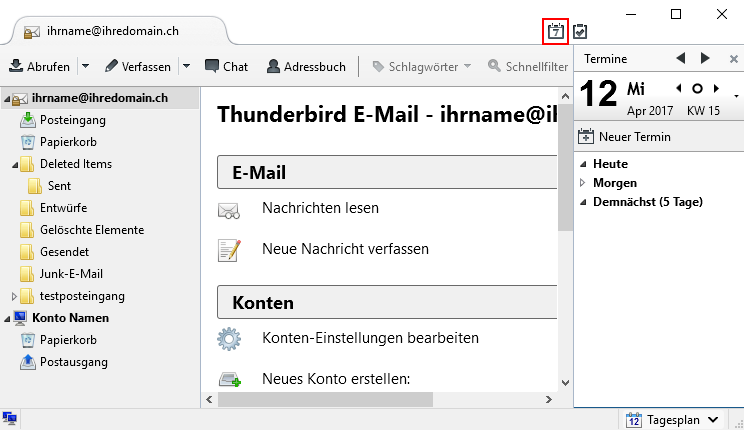Close the Termine side pane
Viewport: 744px width, 430px height.
(x=732, y=59)
